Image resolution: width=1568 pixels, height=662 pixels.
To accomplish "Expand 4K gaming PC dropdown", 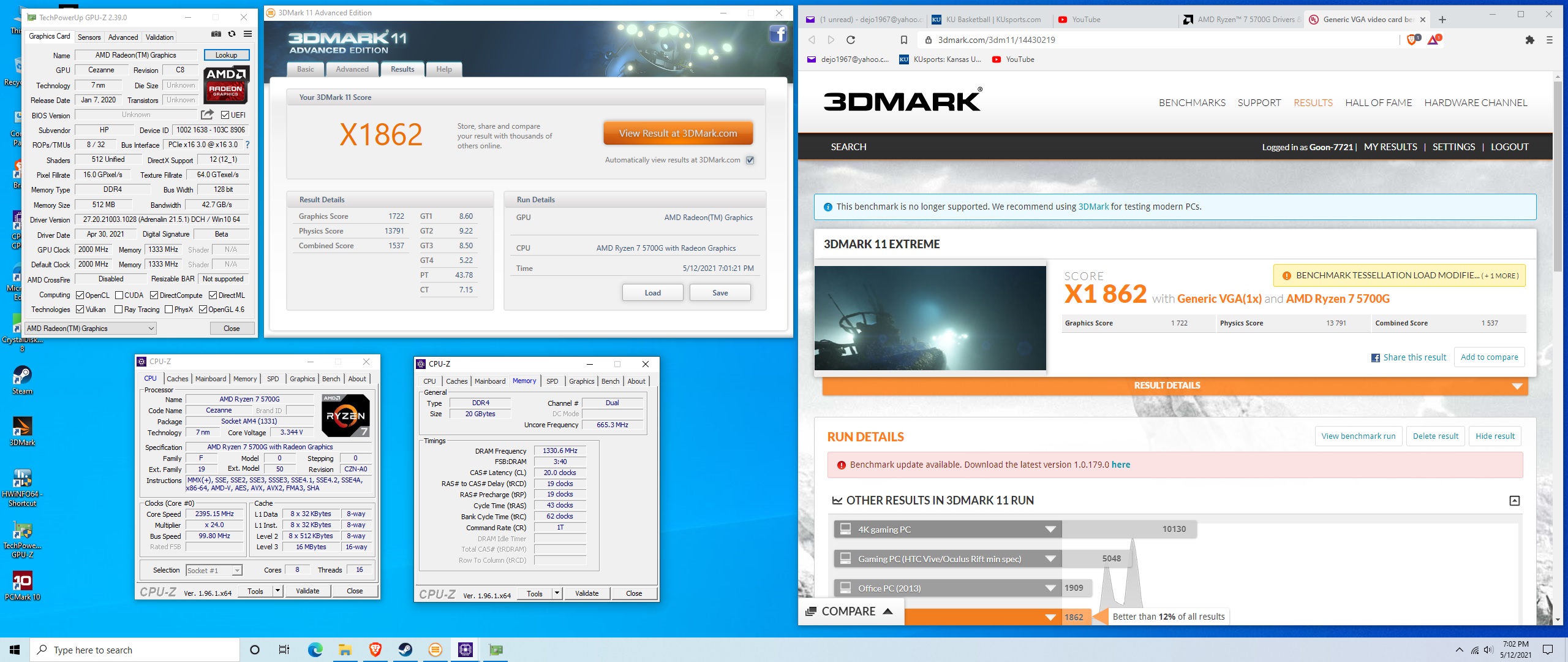I will point(1050,530).
